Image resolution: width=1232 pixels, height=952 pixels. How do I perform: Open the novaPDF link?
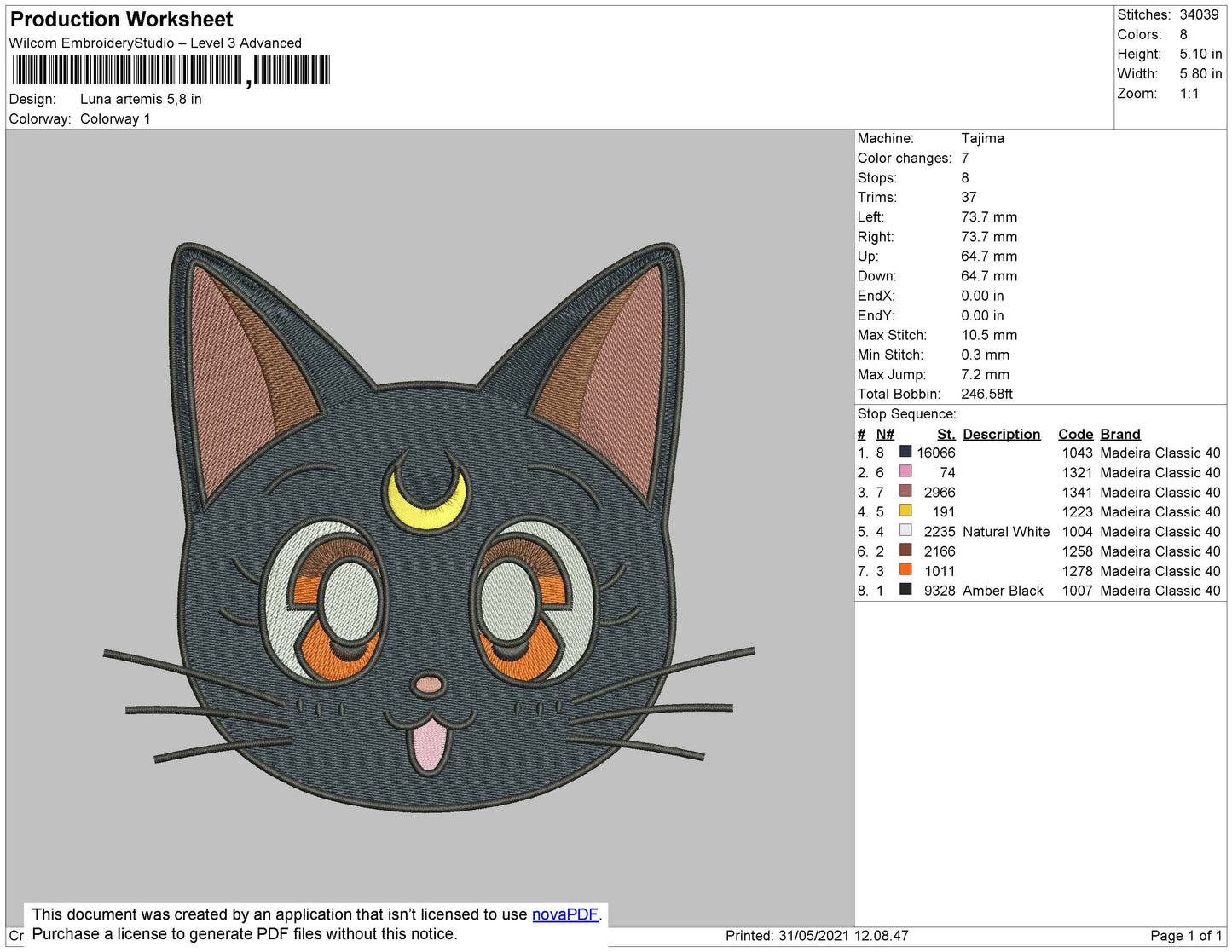564,914
